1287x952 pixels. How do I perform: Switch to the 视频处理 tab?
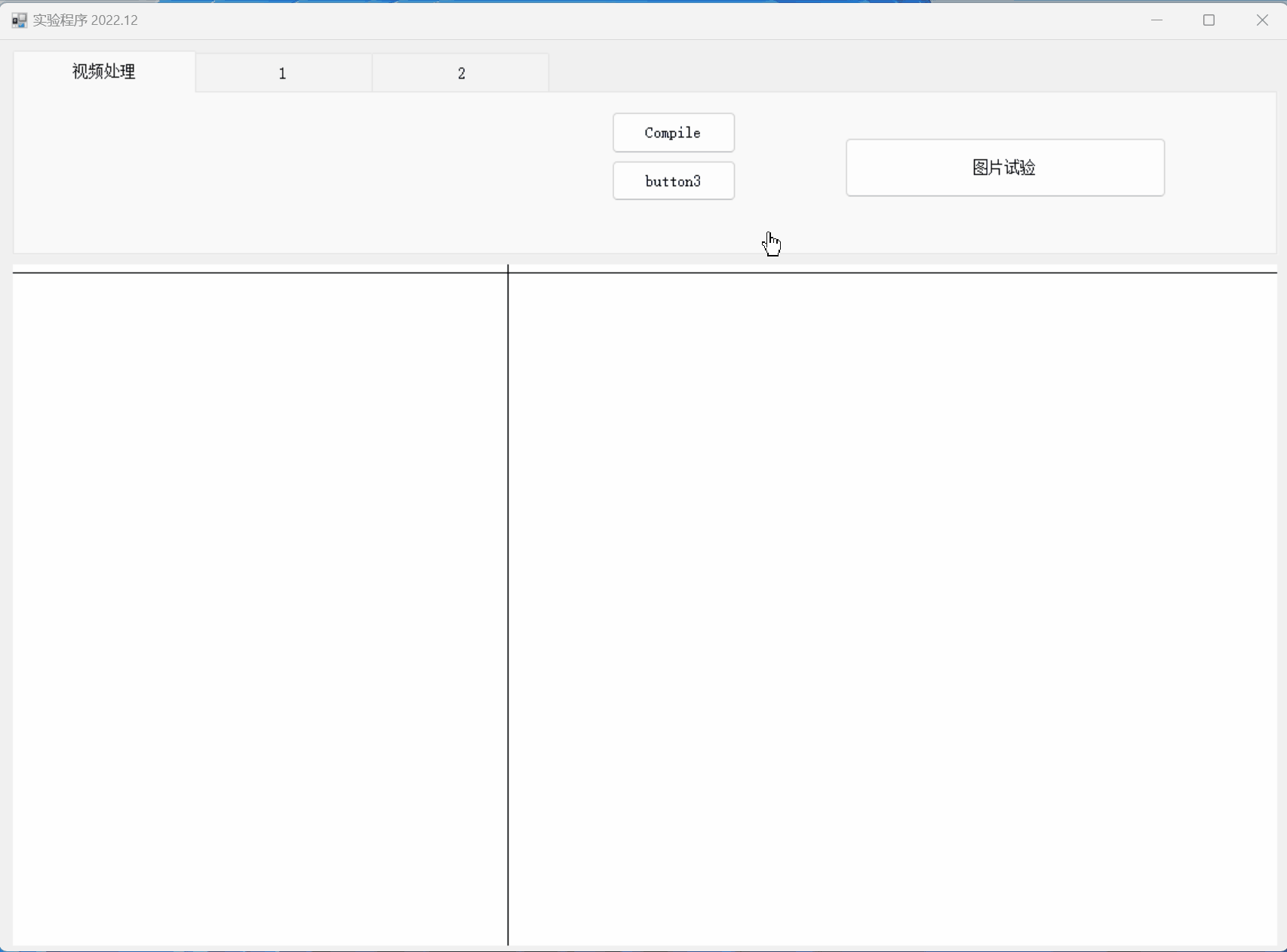104,72
